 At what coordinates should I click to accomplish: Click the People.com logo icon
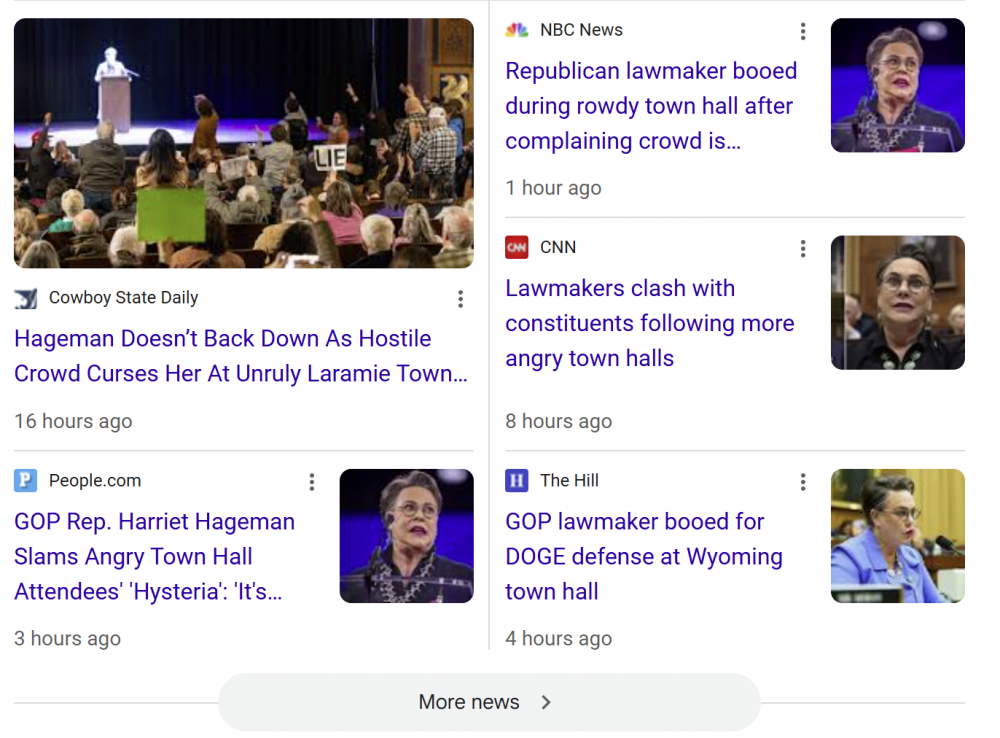[x=25, y=481]
